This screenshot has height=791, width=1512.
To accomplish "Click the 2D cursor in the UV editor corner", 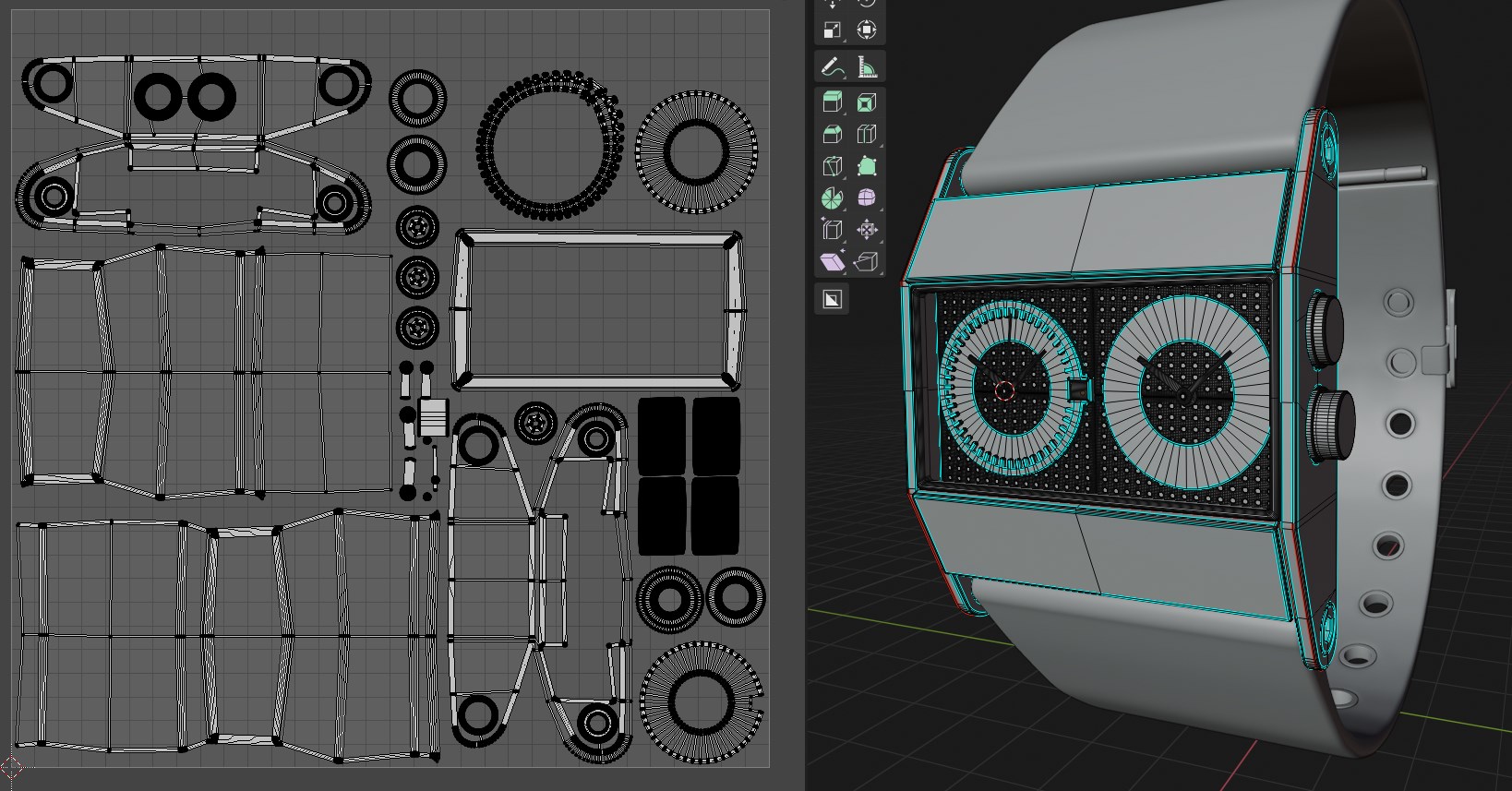I will point(10,765).
